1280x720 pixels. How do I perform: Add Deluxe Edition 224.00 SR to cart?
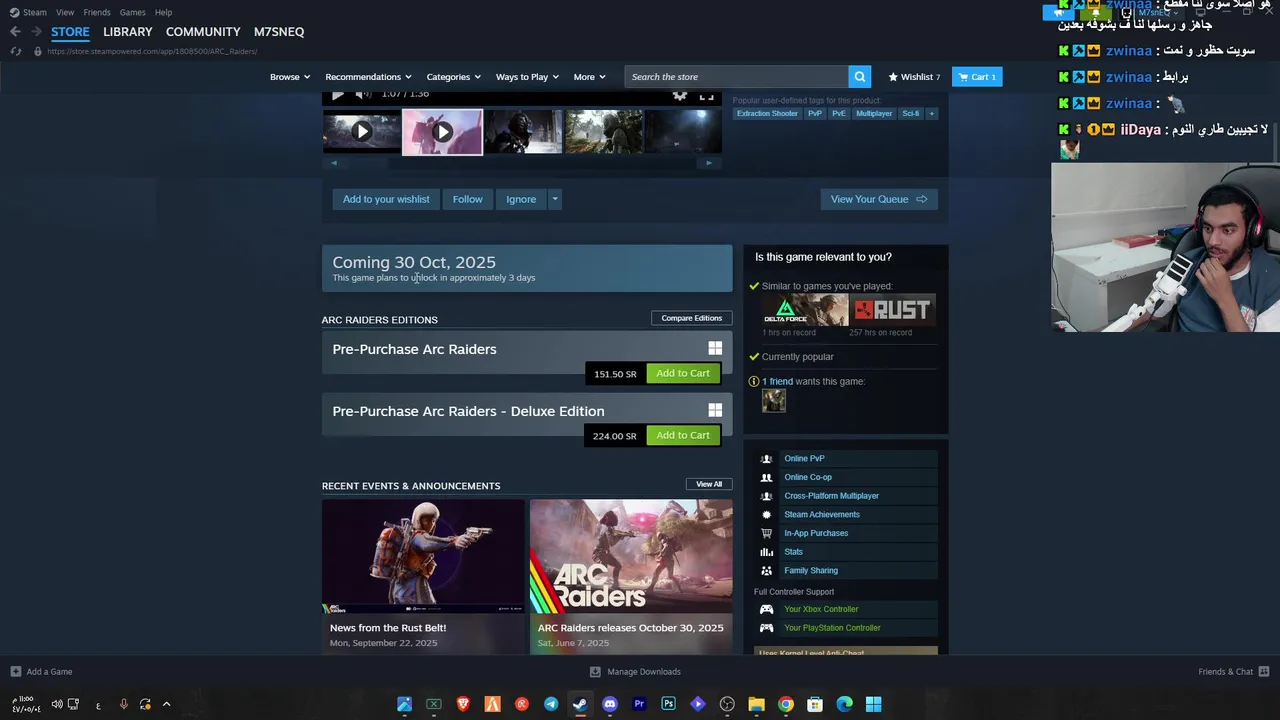click(683, 435)
